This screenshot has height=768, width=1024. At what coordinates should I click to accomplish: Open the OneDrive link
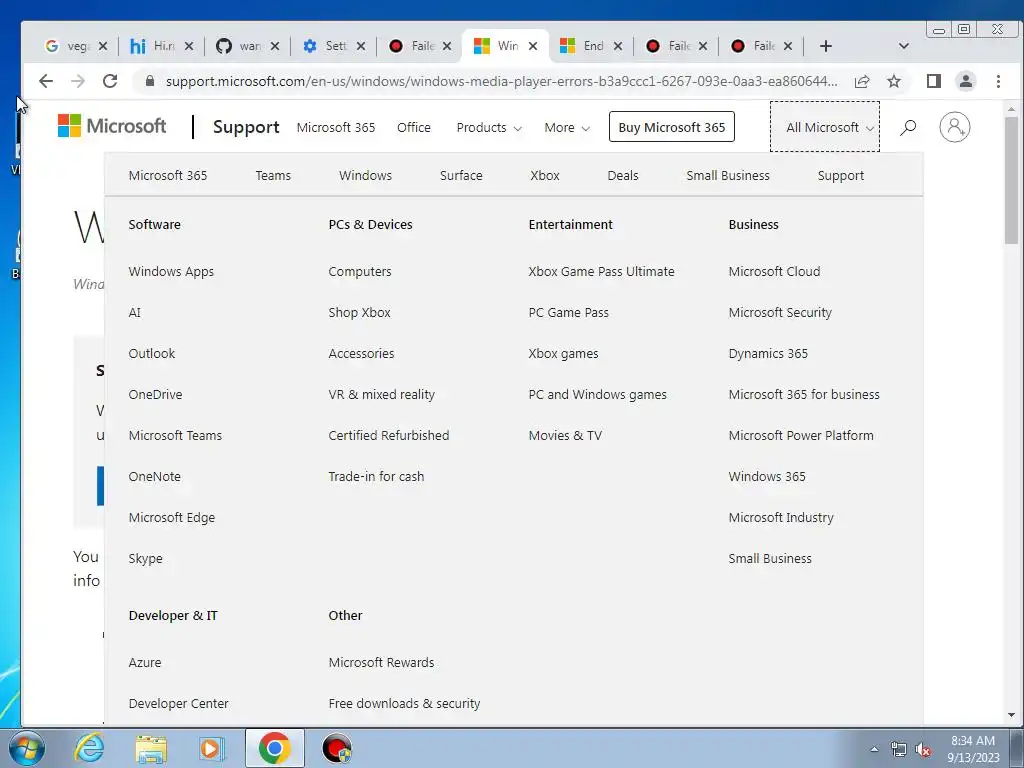155,394
